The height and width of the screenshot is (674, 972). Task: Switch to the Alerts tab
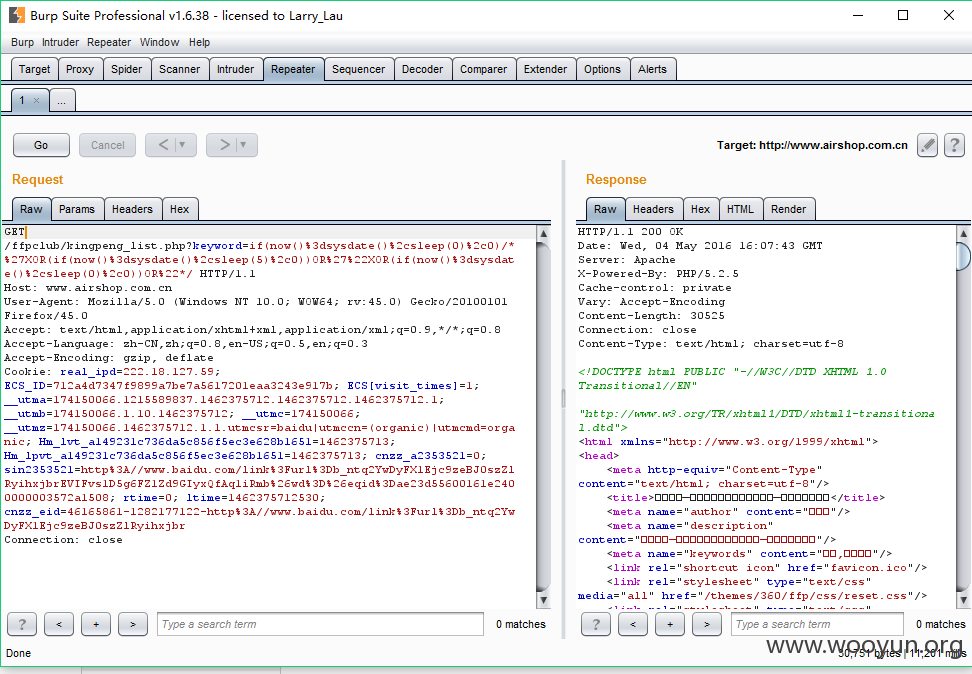[x=652, y=69]
